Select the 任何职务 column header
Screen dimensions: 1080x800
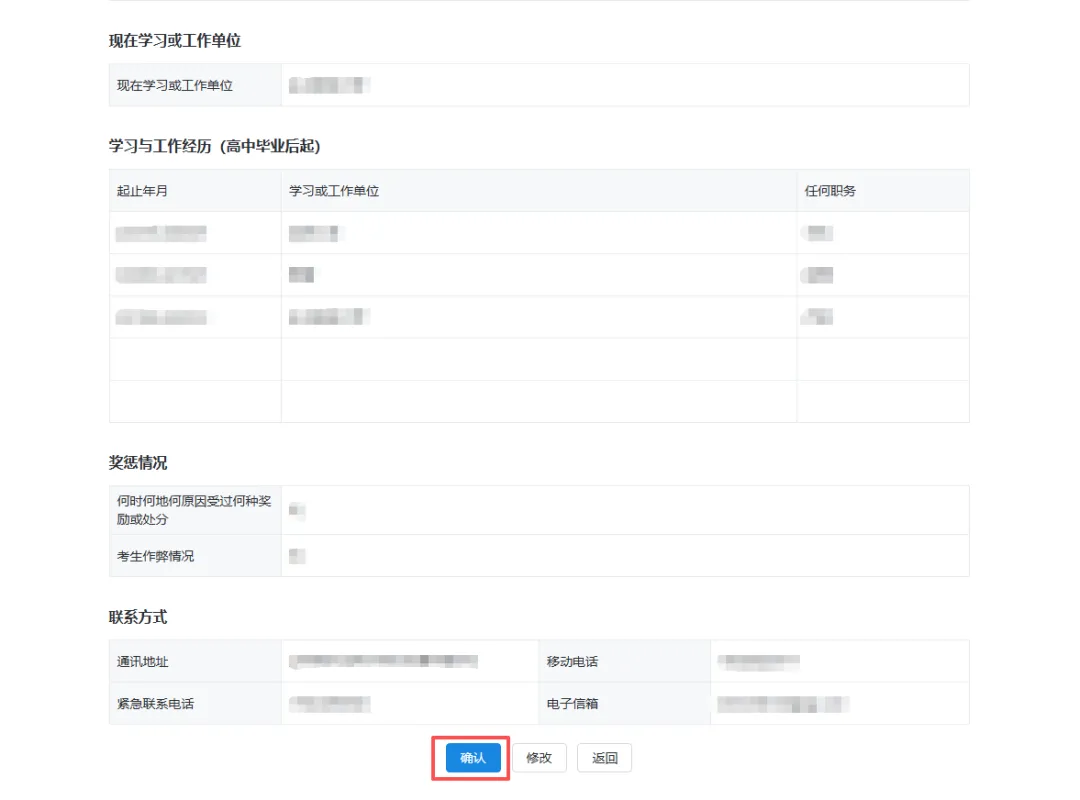point(830,191)
